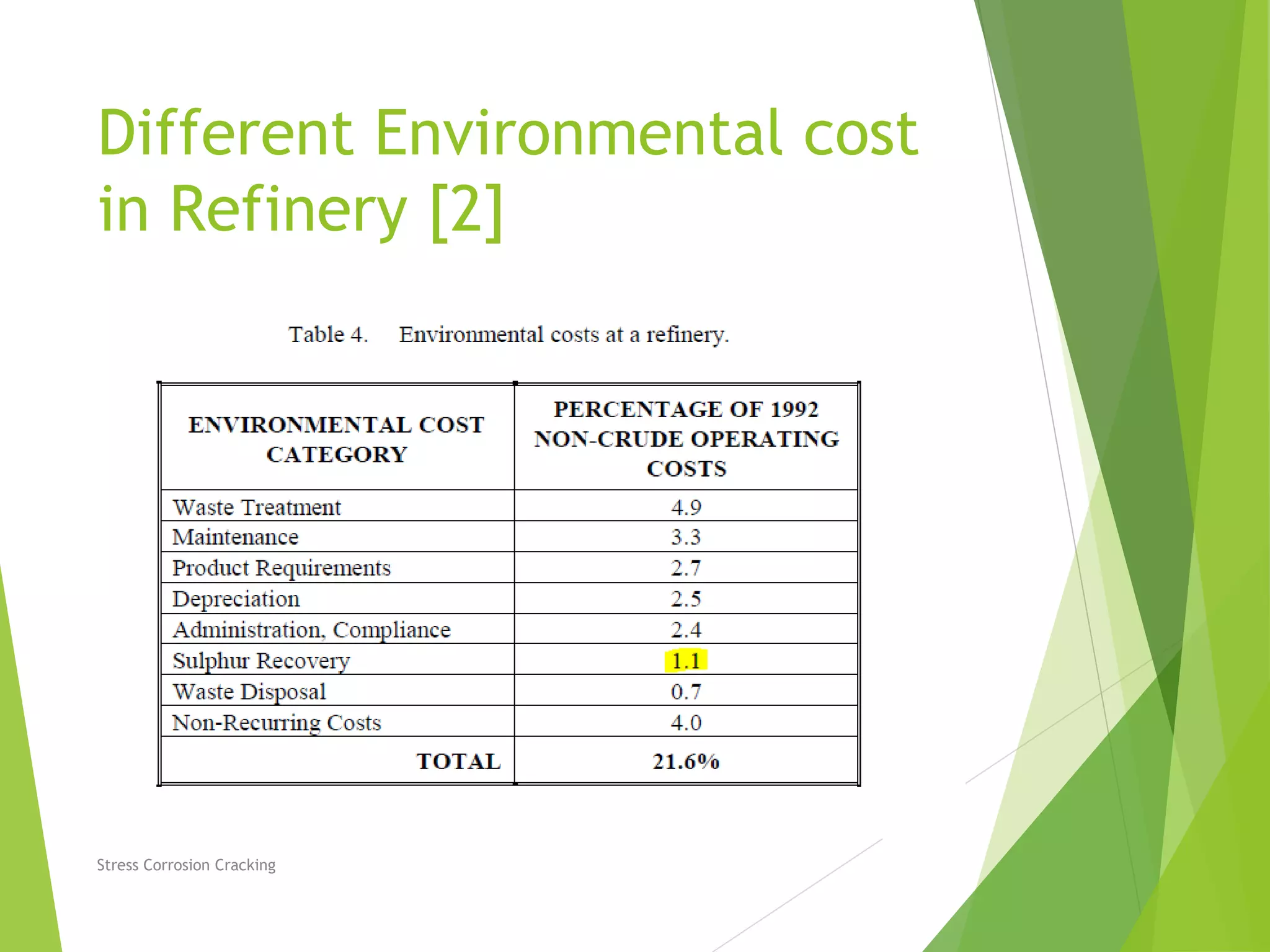Click the Depreciation row label

[236, 599]
